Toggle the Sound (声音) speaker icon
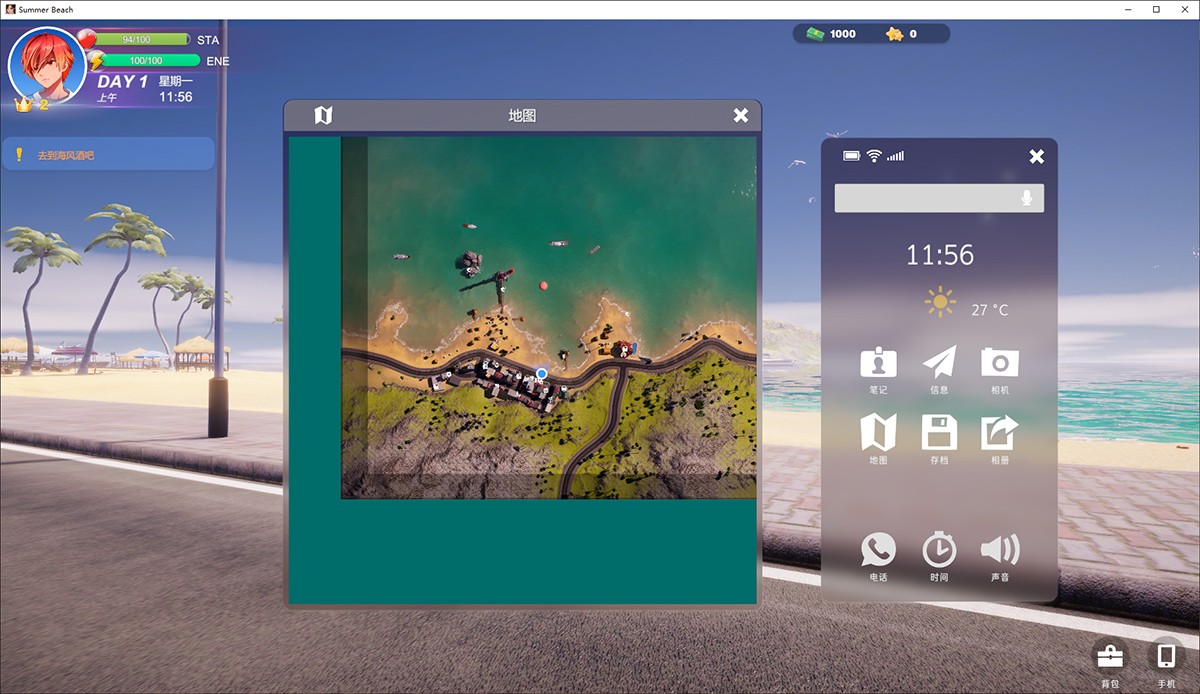This screenshot has height=694, width=1200. [999, 550]
